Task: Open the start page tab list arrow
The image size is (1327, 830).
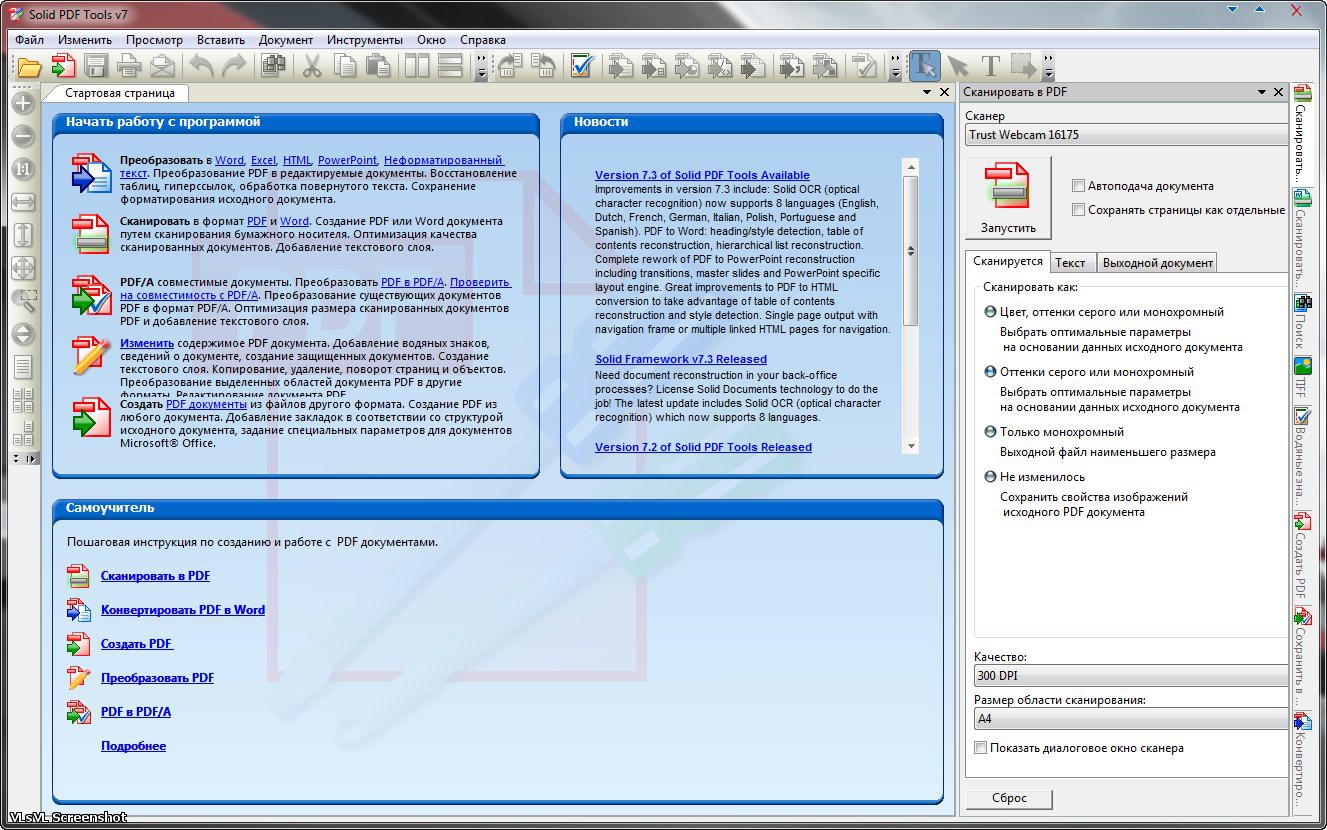Action: tap(928, 92)
